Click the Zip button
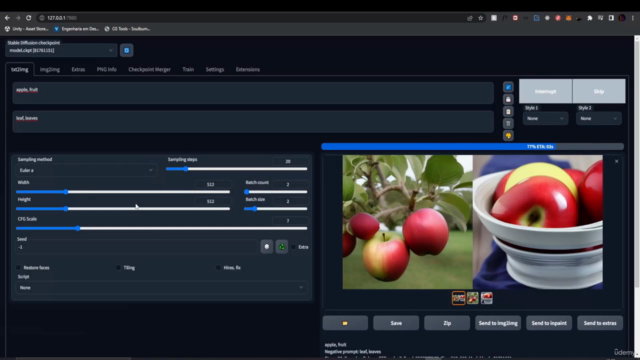 point(447,323)
